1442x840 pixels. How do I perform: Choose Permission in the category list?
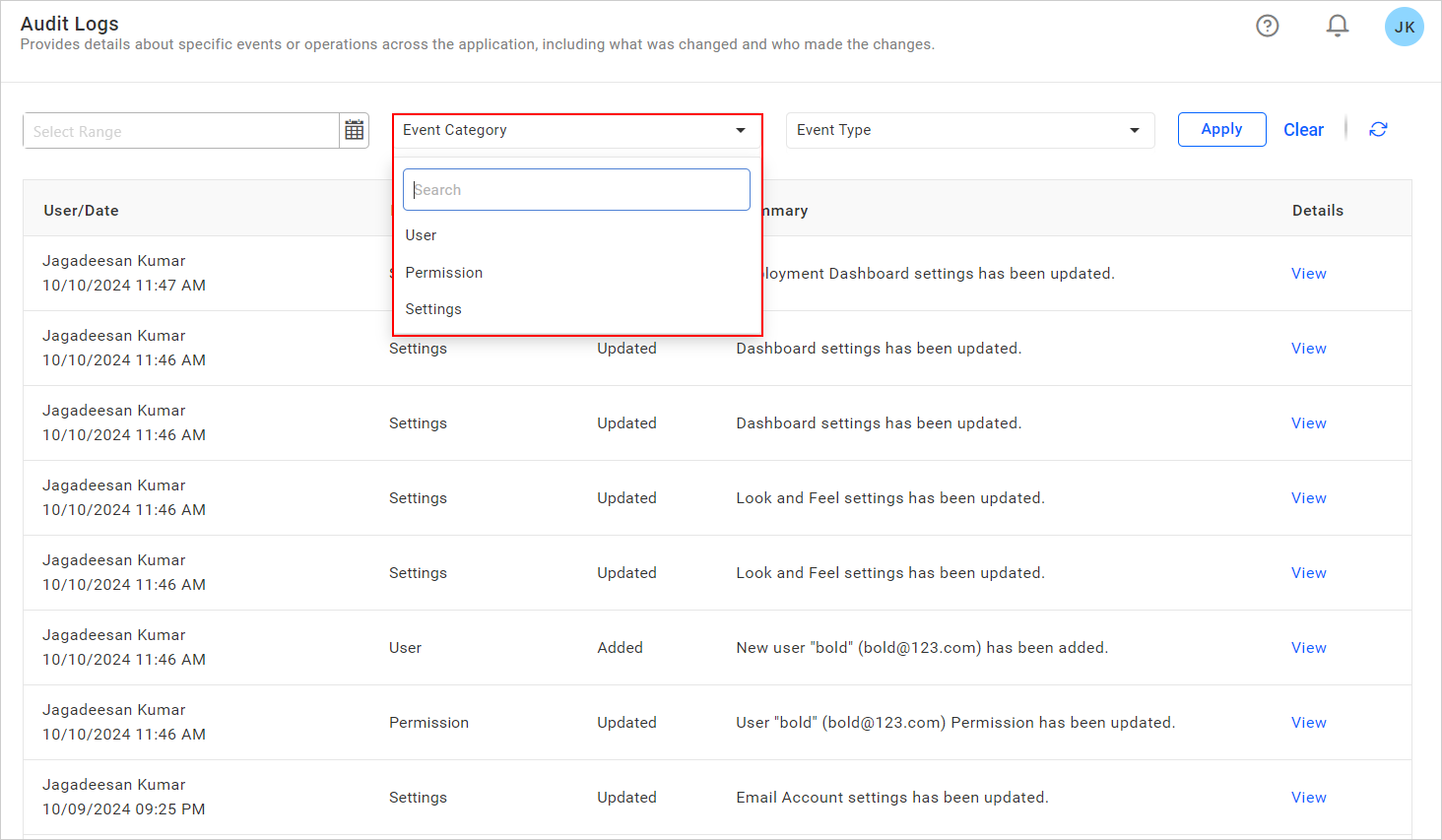(x=444, y=273)
